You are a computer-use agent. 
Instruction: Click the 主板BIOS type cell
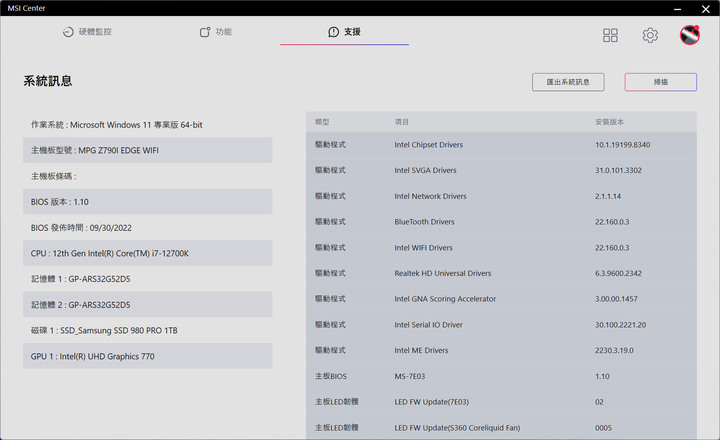[331, 376]
